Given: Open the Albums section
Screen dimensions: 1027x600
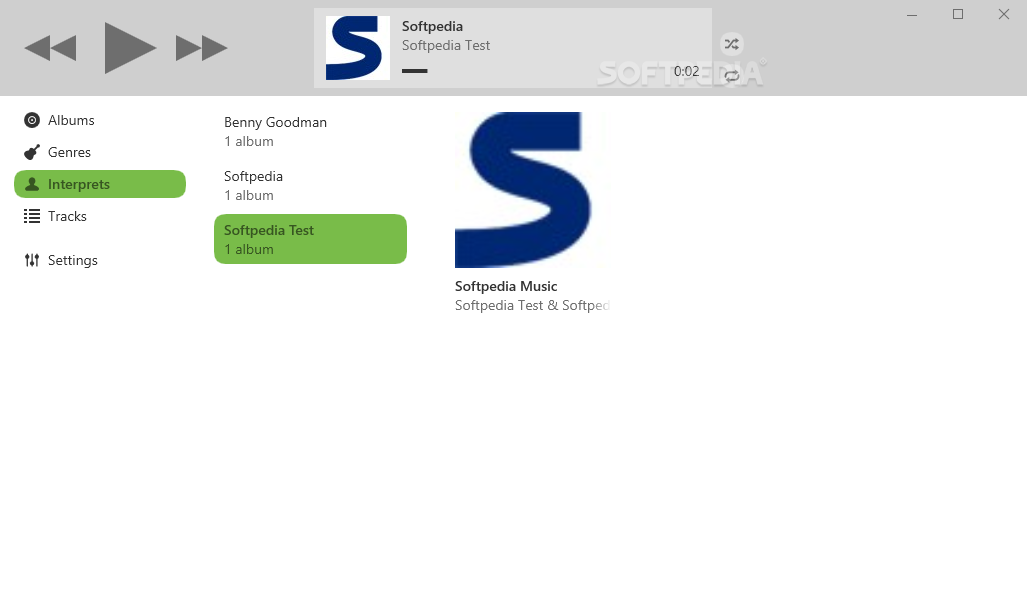Looking at the screenshot, I should tap(100, 120).
